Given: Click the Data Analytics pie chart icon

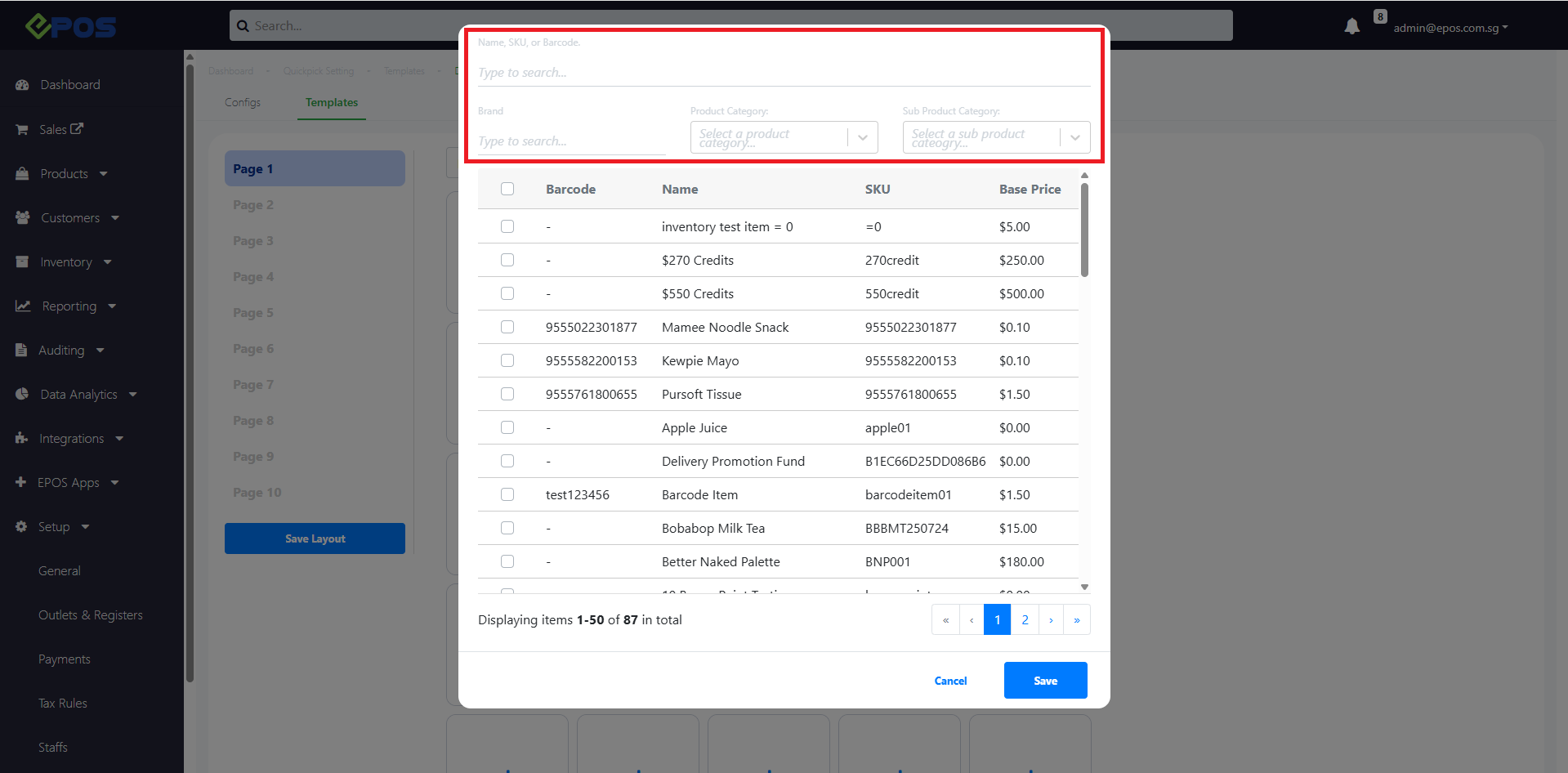Looking at the screenshot, I should pyautogui.click(x=22, y=394).
